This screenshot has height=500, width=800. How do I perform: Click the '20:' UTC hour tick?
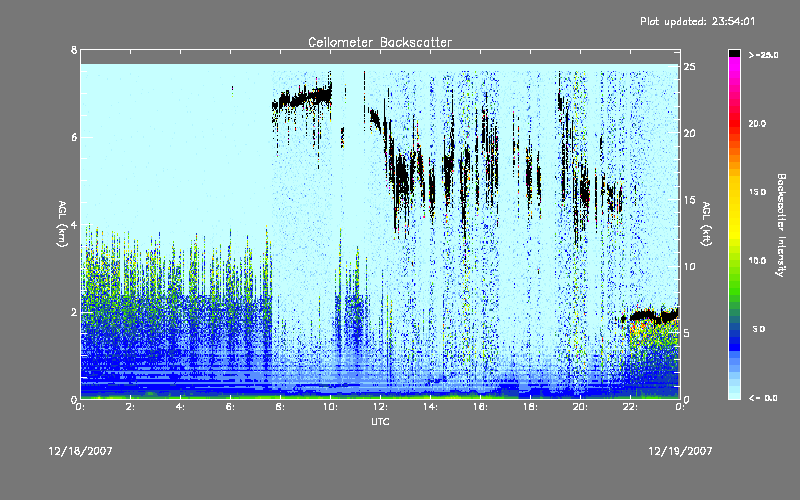580,407
